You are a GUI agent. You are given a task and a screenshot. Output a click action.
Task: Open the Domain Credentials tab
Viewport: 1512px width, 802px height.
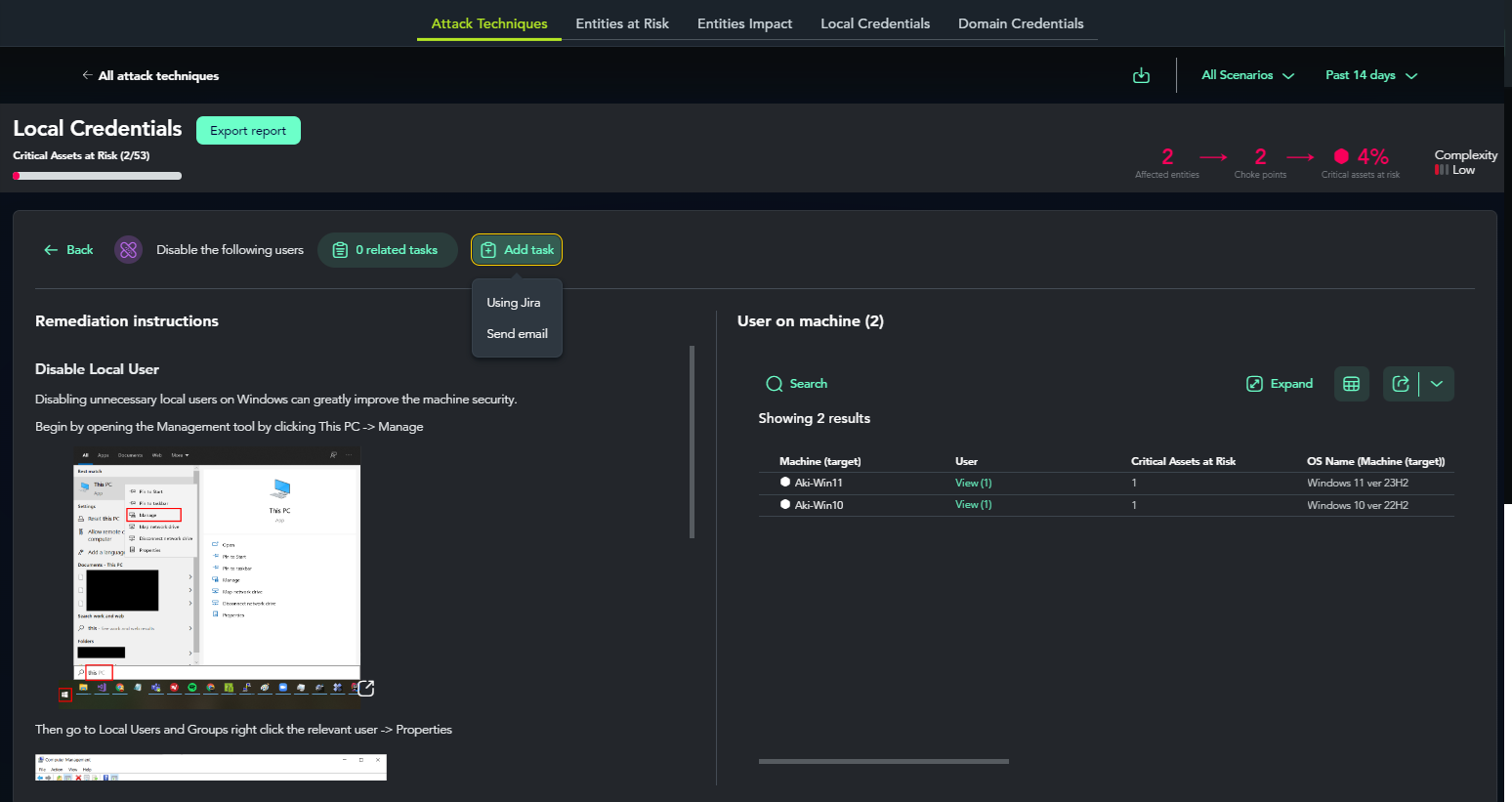tap(1021, 23)
